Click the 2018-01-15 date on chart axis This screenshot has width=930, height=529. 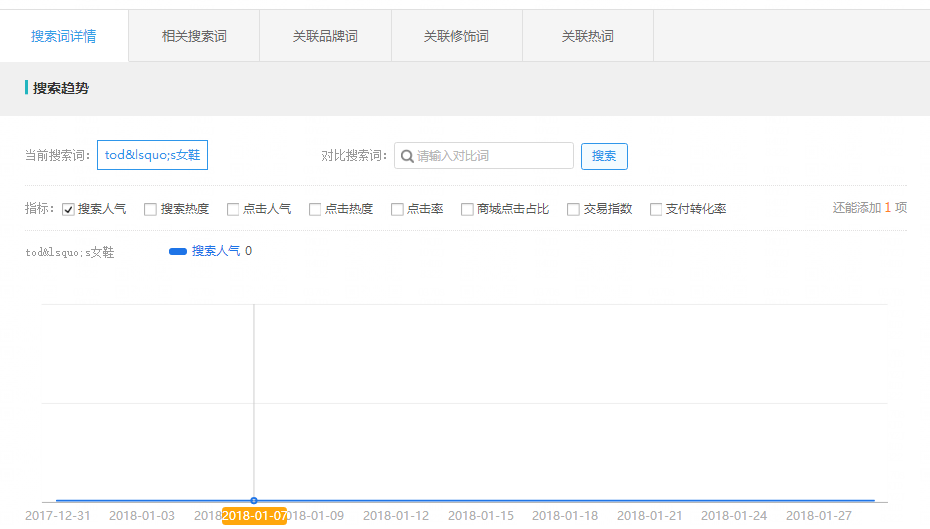[x=481, y=516]
